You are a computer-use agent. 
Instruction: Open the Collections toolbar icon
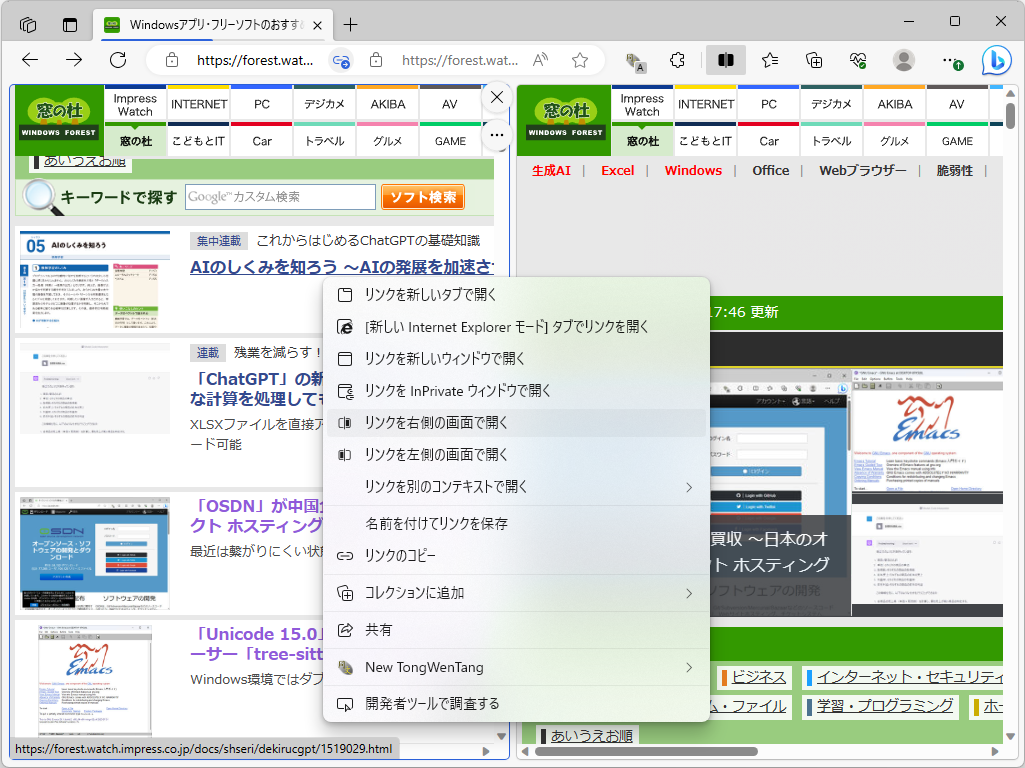(x=814, y=60)
